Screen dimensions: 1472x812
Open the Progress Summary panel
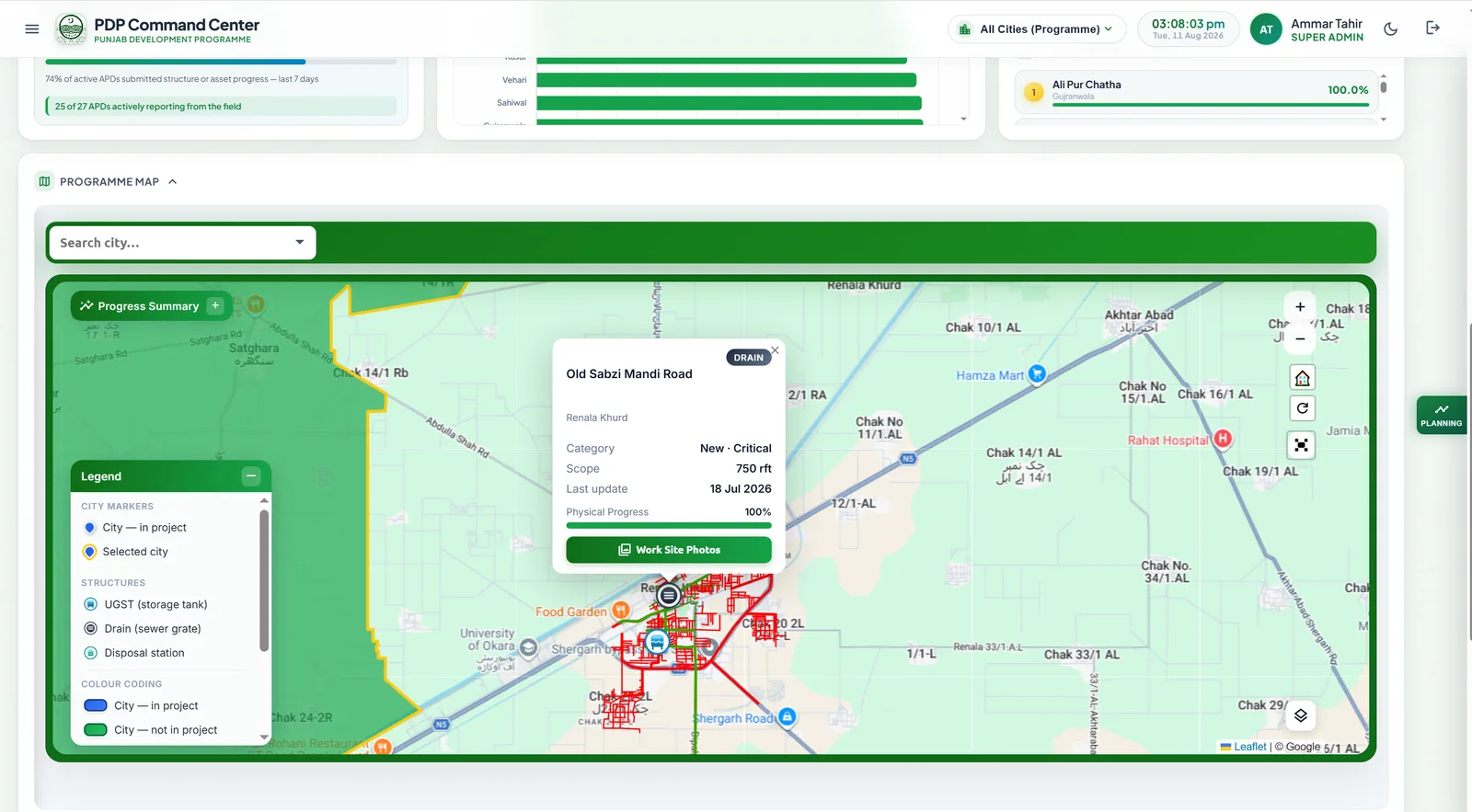151,306
